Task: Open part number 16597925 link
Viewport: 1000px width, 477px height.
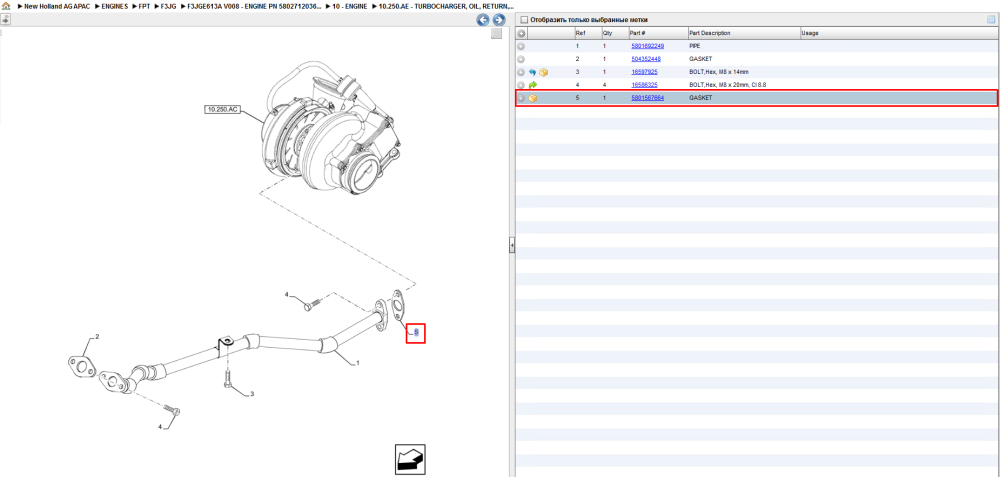Action: pyautogui.click(x=644, y=73)
